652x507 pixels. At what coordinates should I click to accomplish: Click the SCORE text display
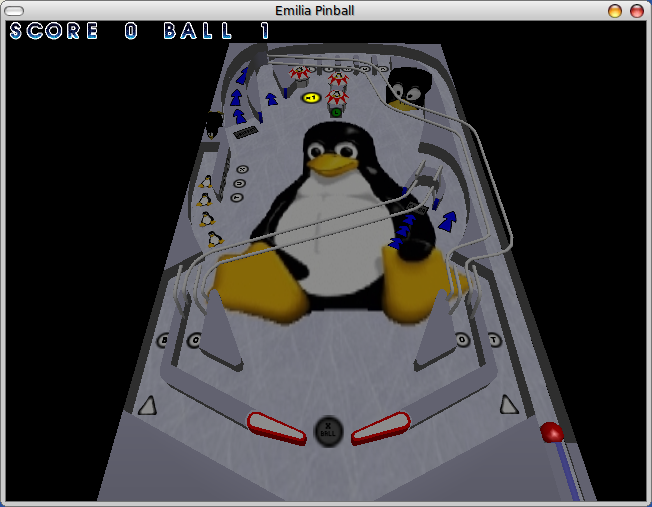pyautogui.click(x=55, y=31)
